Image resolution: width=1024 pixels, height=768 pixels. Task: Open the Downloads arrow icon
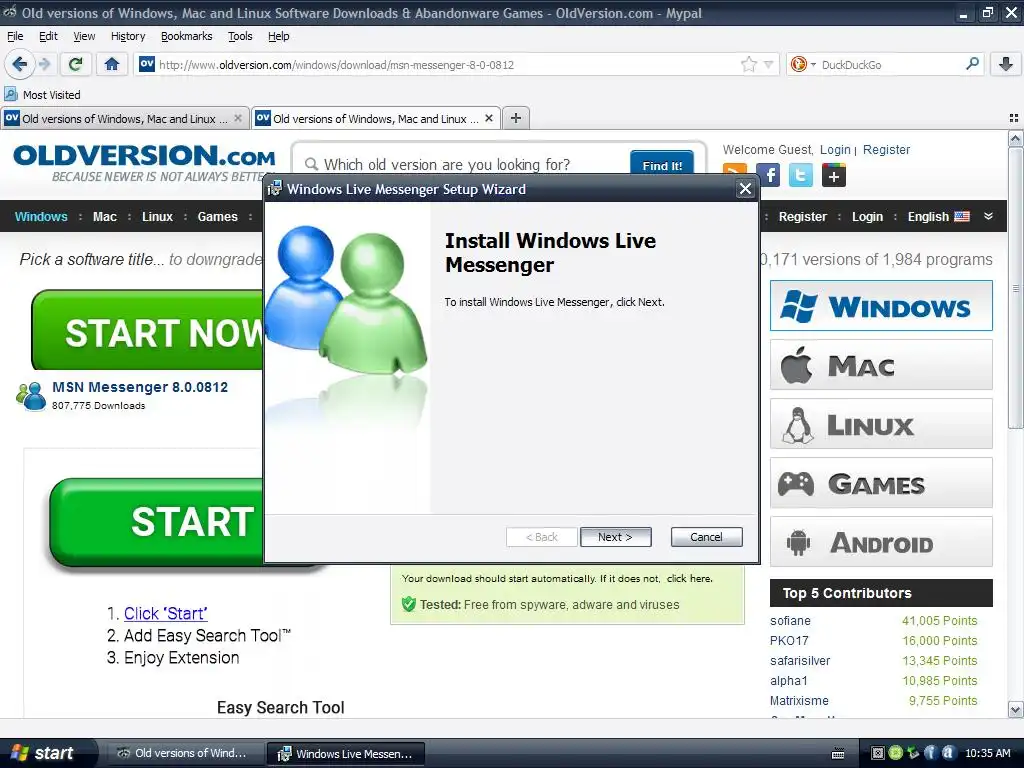coord(1006,64)
